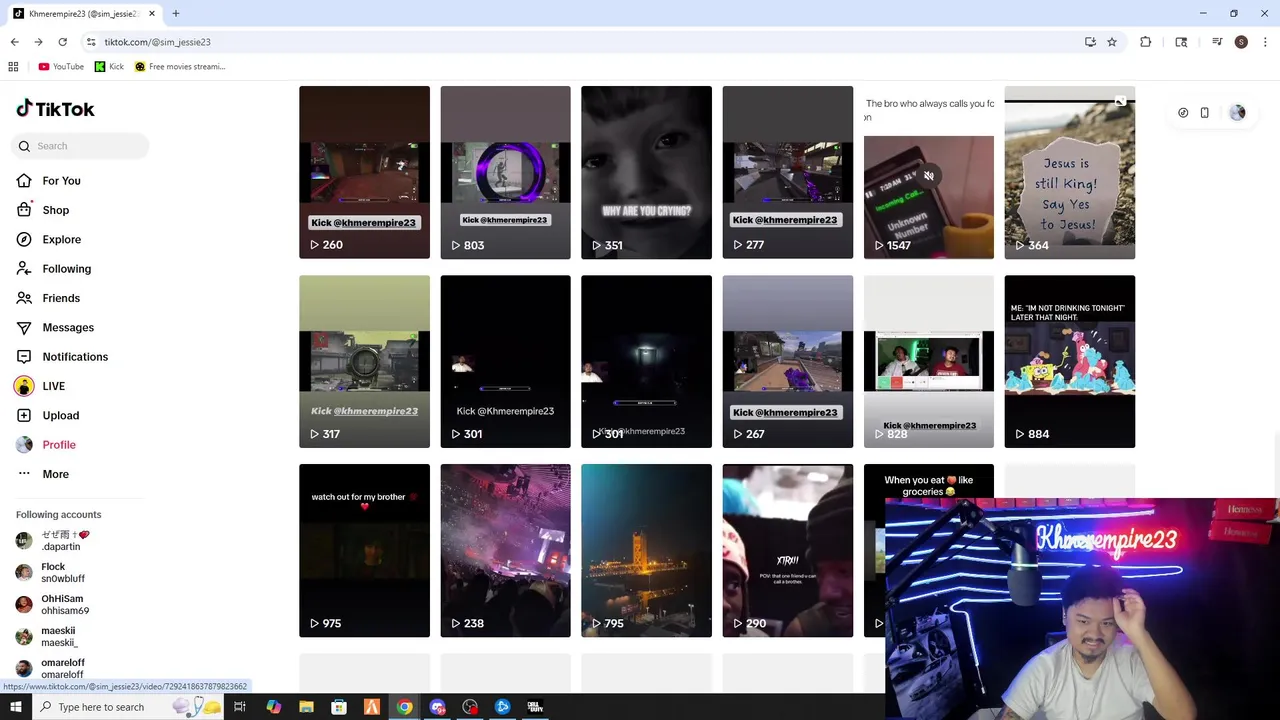Open the Chrome extensions puzzle icon
Image resolution: width=1280 pixels, height=720 pixels.
[1146, 42]
